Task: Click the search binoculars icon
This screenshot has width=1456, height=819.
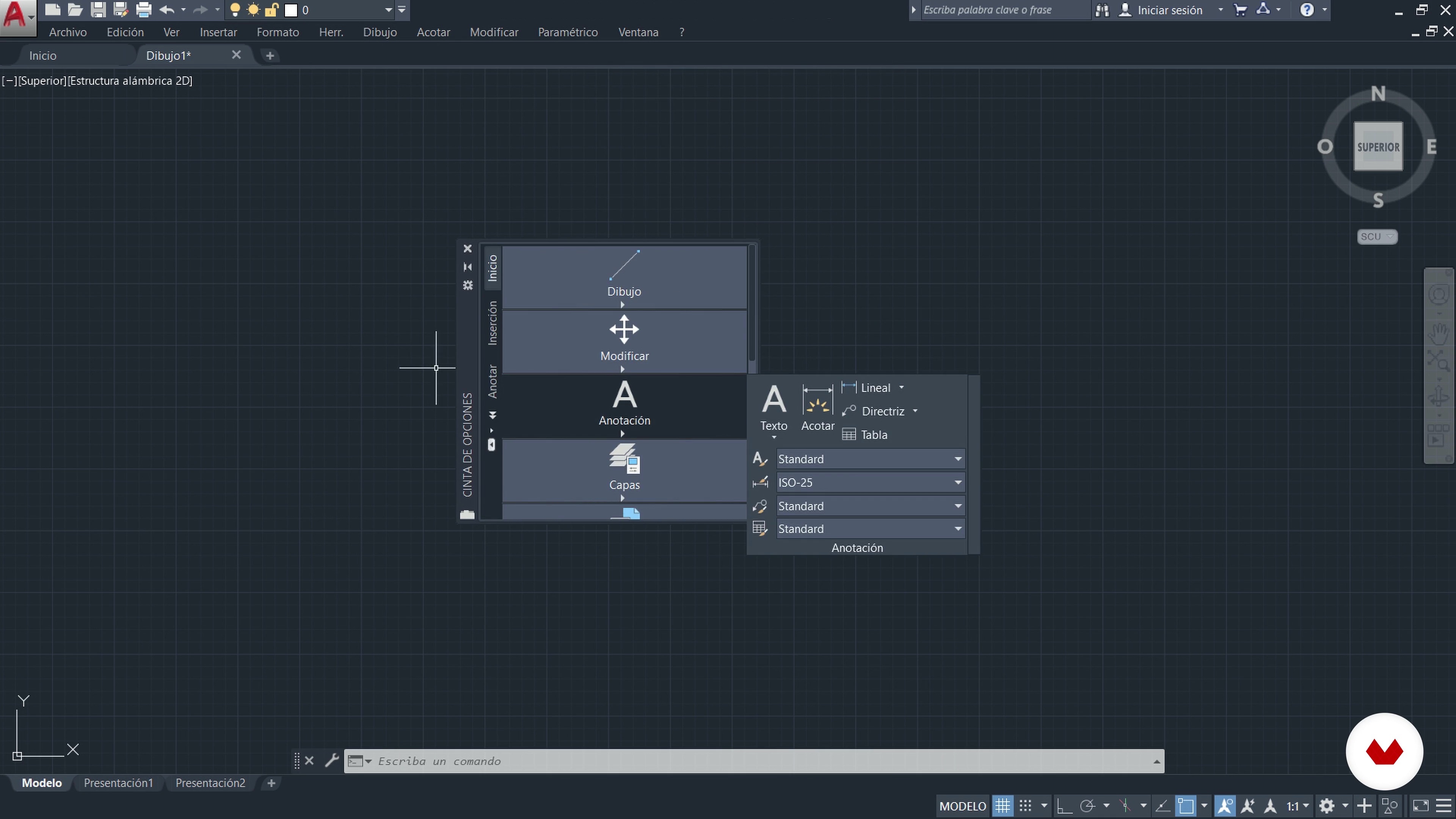Action: click(1101, 10)
